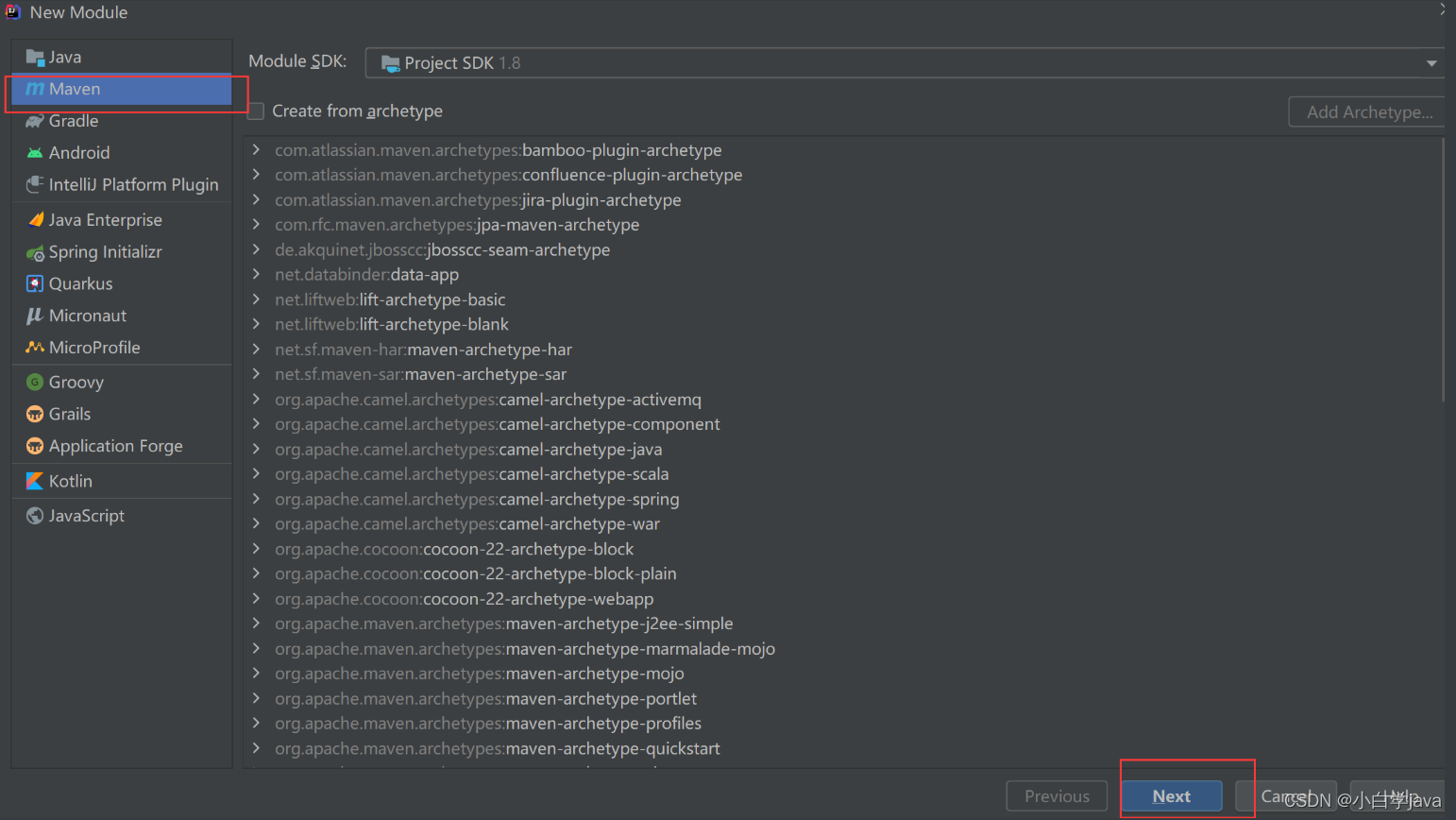
Task: Select Gradle module type
Action: click(122, 121)
